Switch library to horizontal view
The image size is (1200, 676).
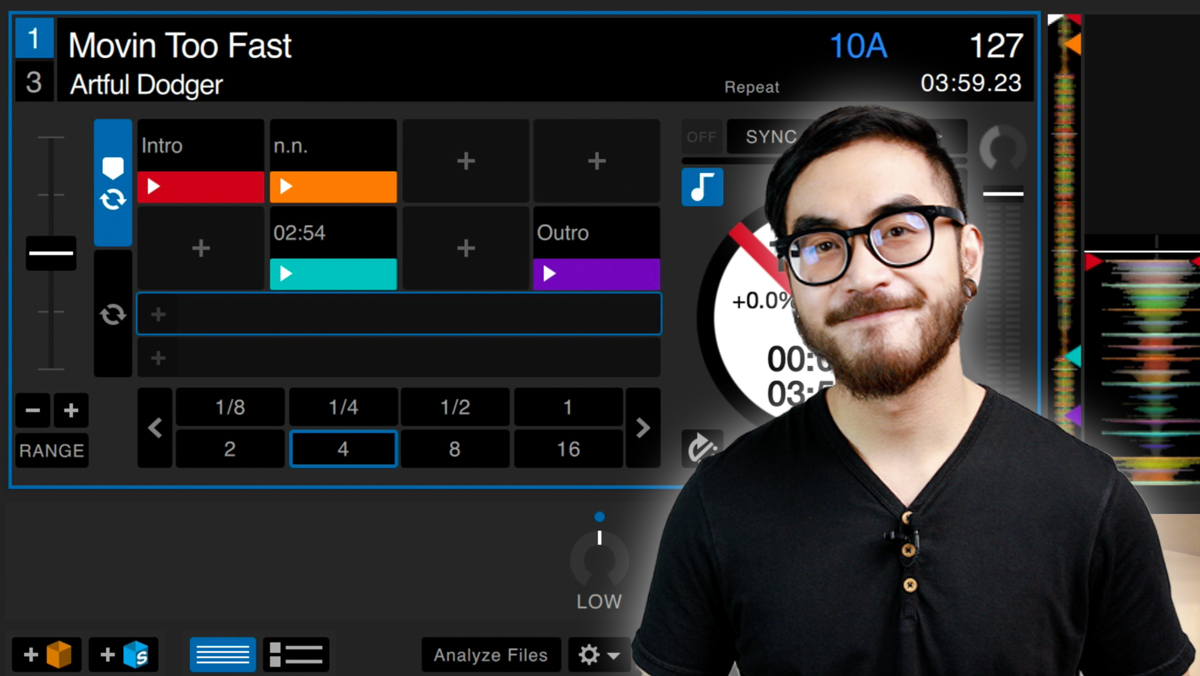point(222,654)
